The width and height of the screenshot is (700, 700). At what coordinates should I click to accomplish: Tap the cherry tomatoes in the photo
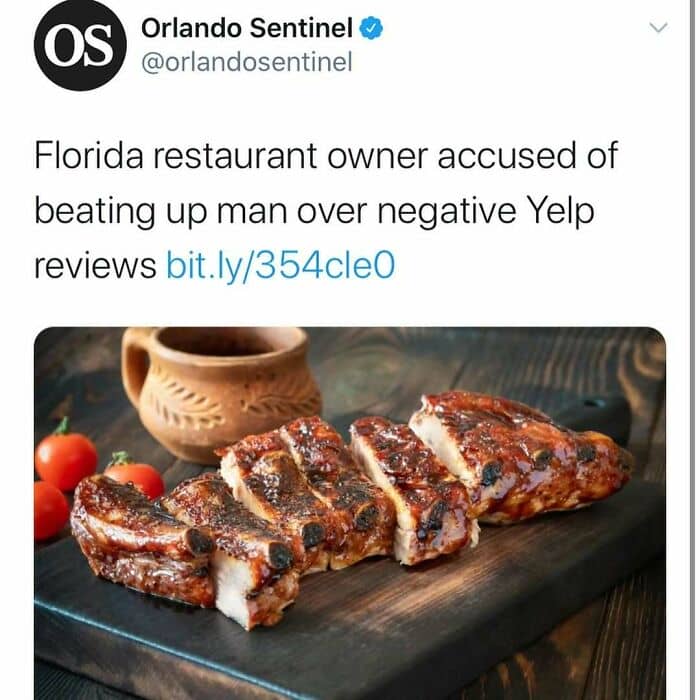[x=66, y=460]
